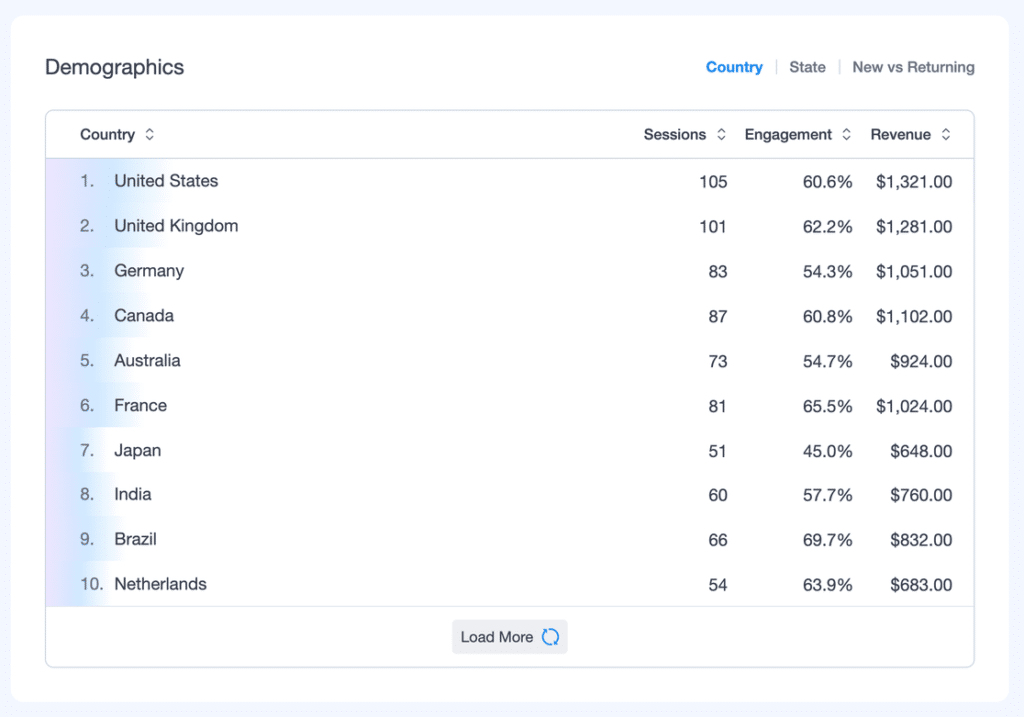Click France's 81 sessions value

pos(718,406)
